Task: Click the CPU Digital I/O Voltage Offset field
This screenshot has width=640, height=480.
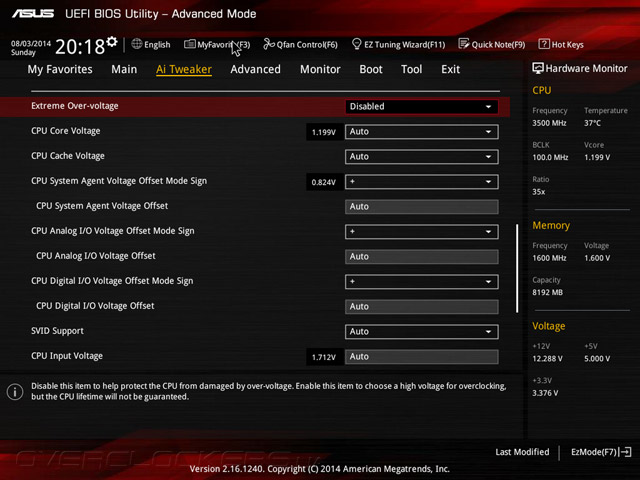Action: (422, 307)
